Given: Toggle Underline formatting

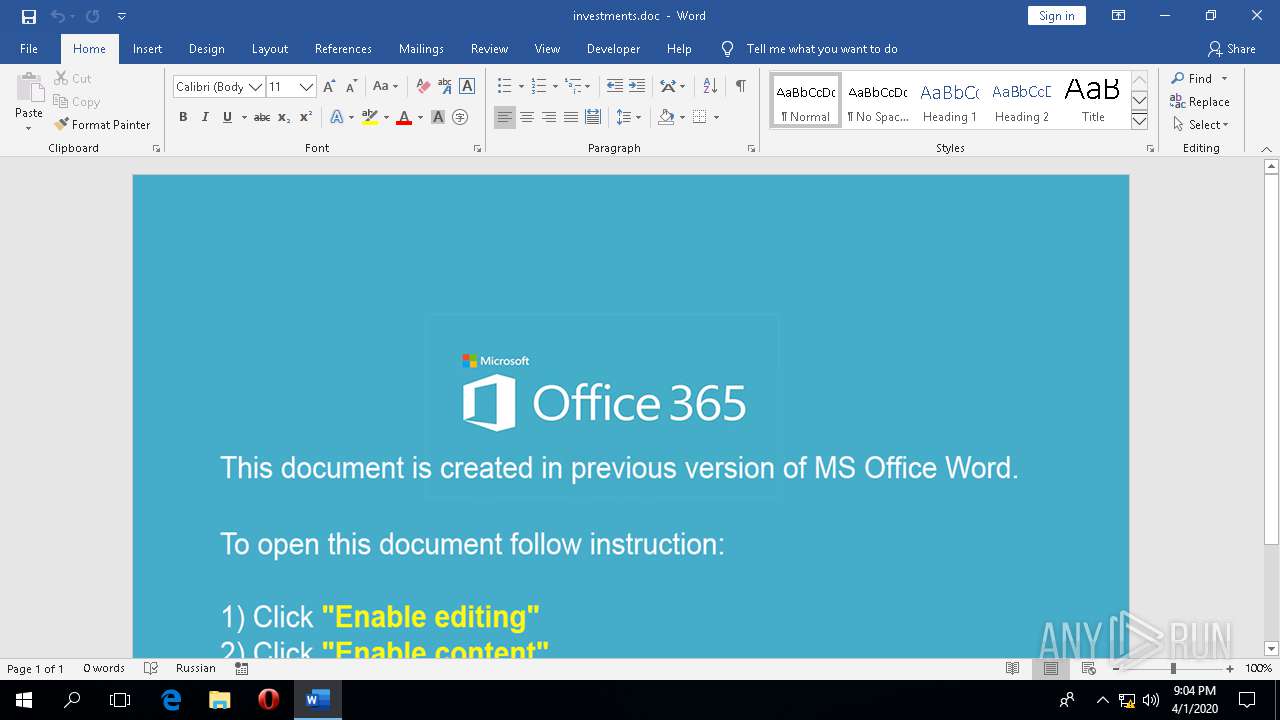Looking at the screenshot, I should click(227, 117).
